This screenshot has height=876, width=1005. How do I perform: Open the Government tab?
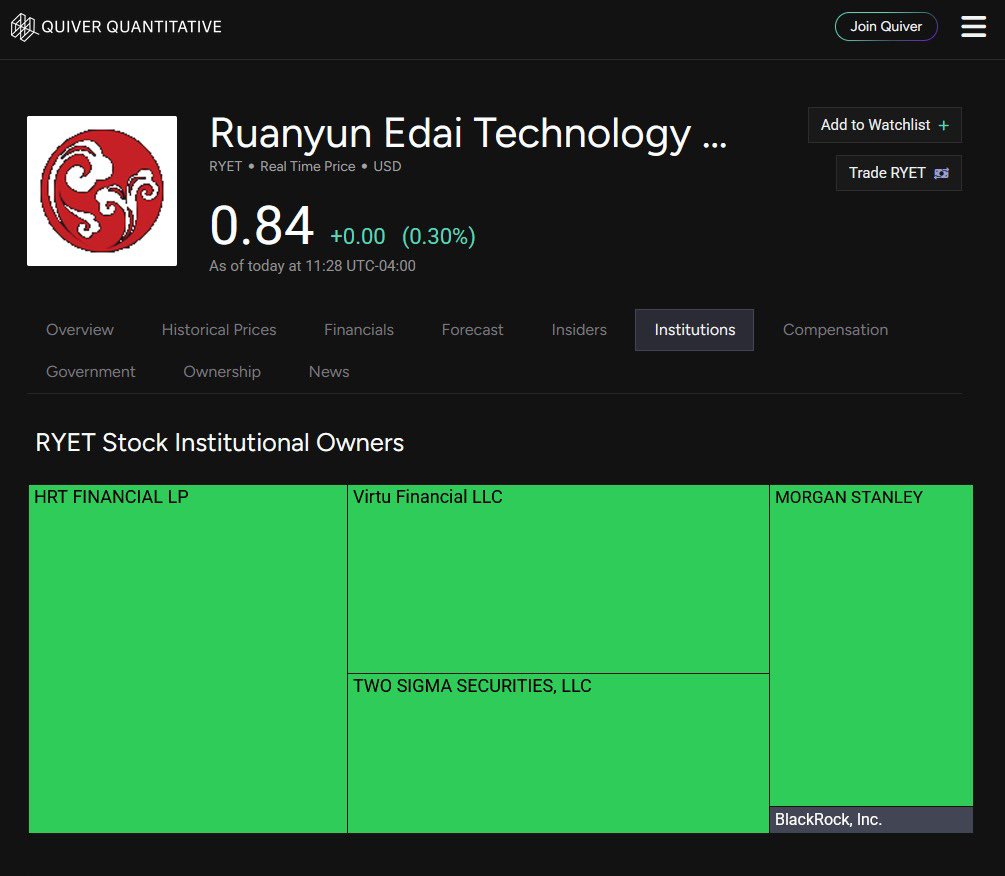[x=90, y=372]
